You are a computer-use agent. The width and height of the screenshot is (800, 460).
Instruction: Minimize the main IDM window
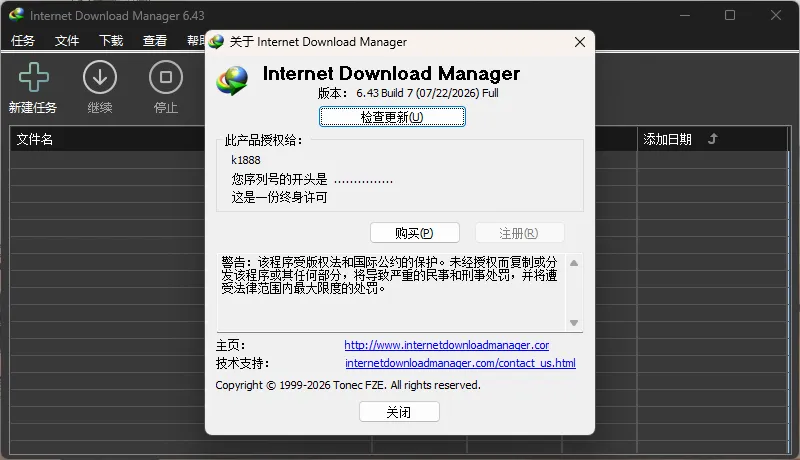click(x=685, y=15)
